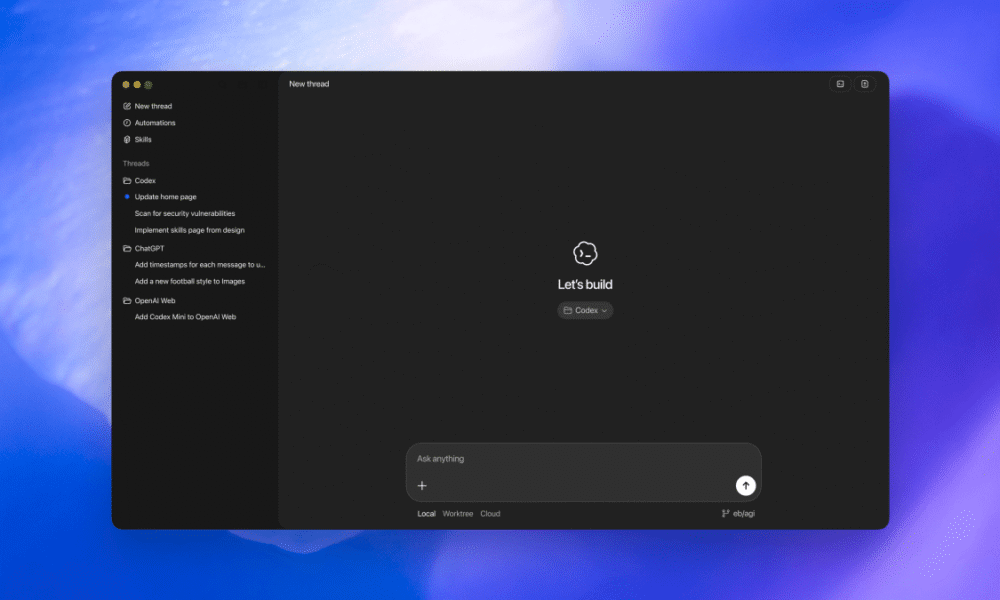The width and height of the screenshot is (1000, 600).
Task: Click the New thread compose icon
Action: [x=127, y=106]
